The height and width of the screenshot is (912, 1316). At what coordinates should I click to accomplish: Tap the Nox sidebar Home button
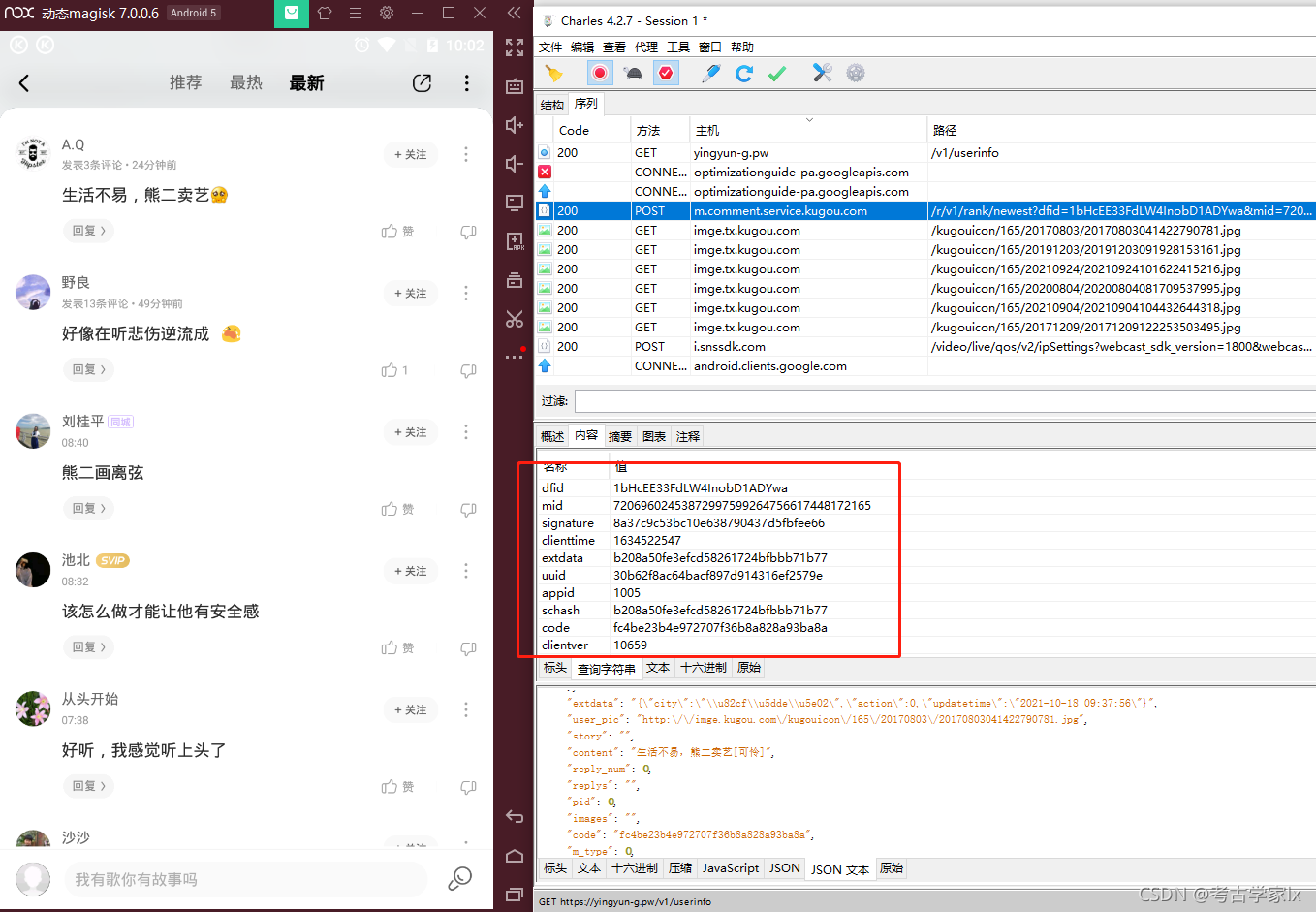pos(515,856)
